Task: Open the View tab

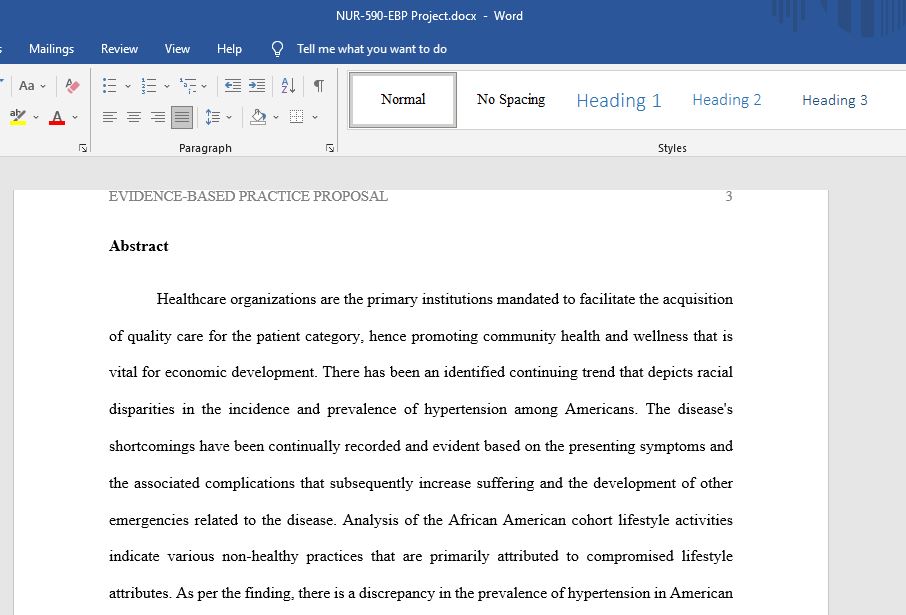Action: (177, 49)
